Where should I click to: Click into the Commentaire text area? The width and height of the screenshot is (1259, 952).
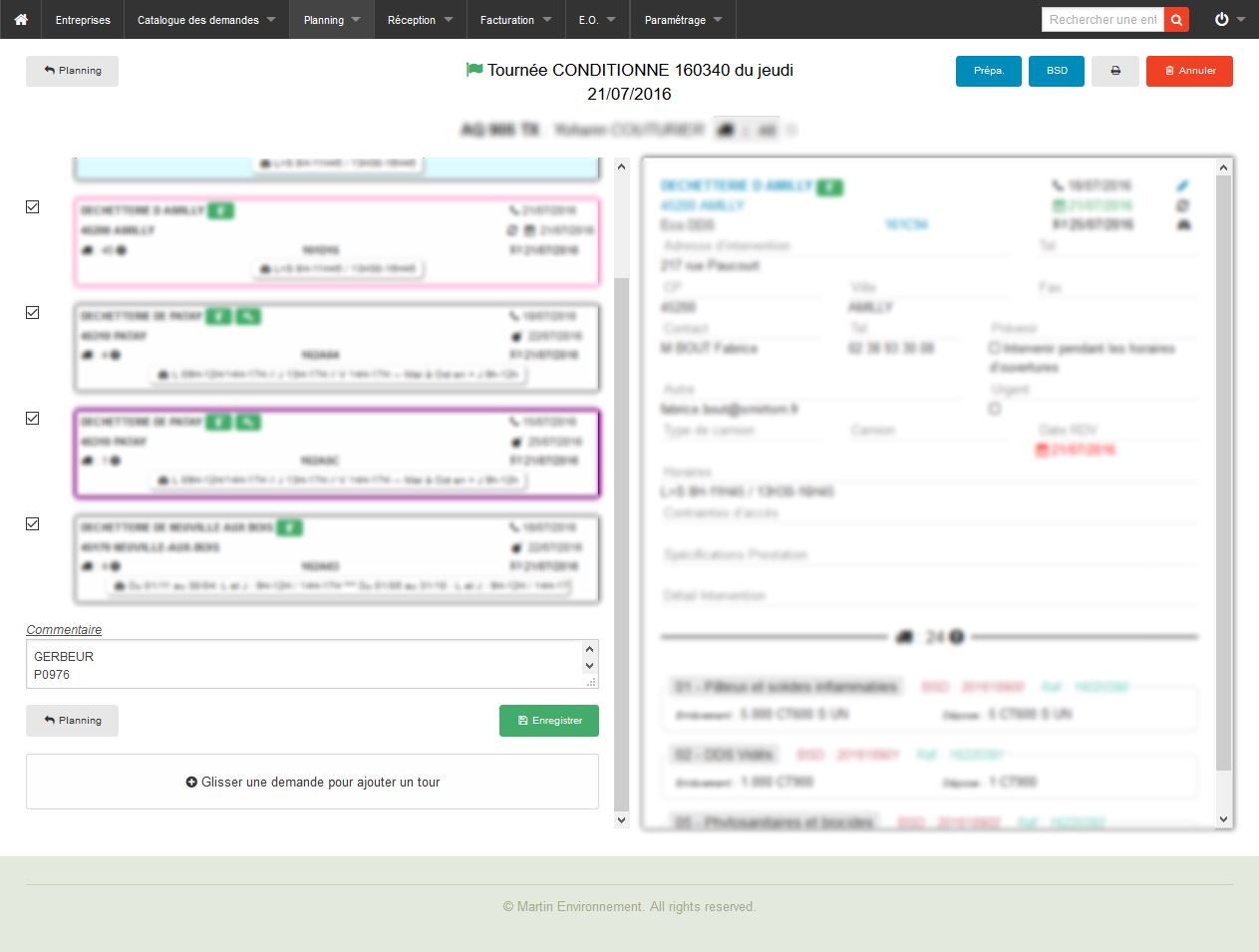[299, 665]
